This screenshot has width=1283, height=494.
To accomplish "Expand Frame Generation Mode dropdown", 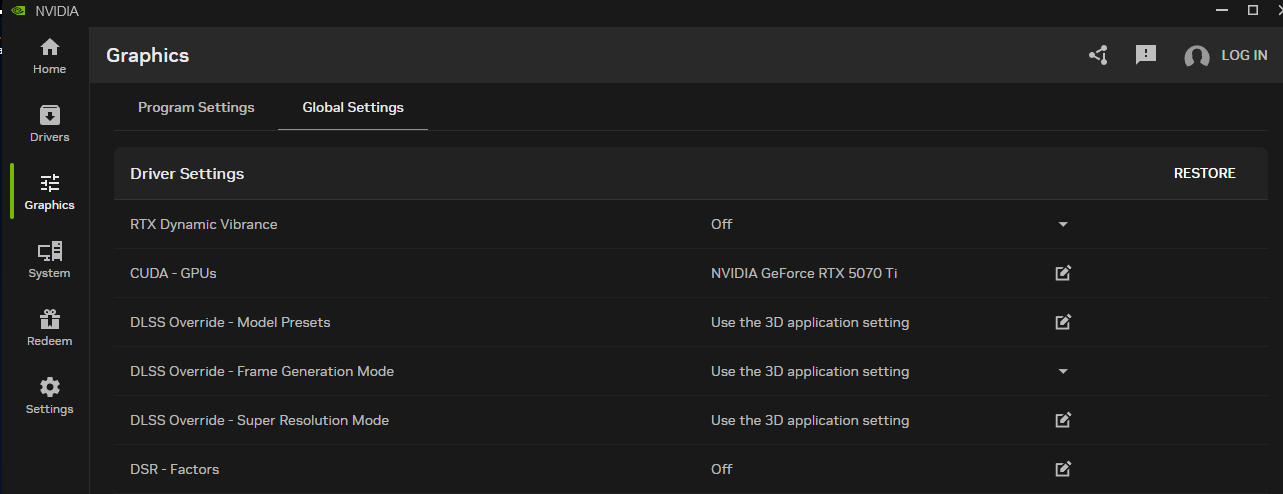I will tap(1063, 371).
